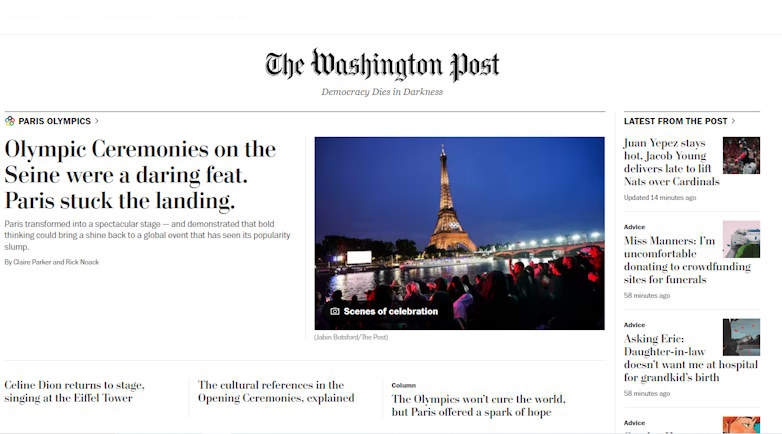
Task: Open the Miss Manners article thumbnail
Action: point(741,239)
